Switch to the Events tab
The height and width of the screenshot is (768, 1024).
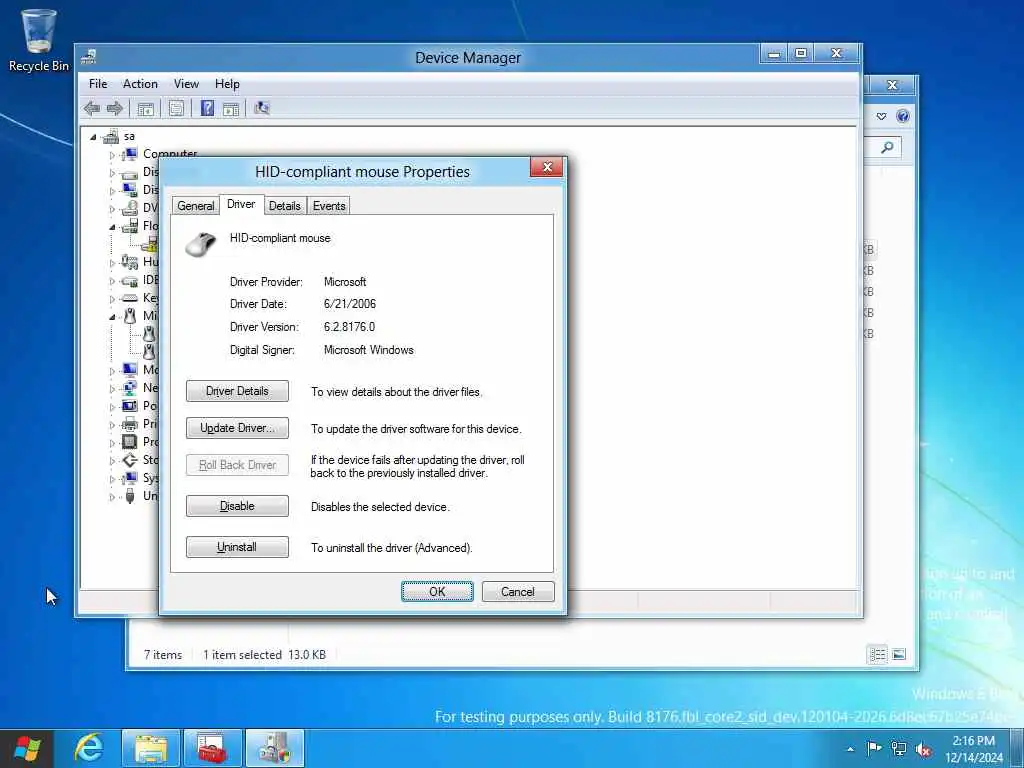click(x=329, y=206)
